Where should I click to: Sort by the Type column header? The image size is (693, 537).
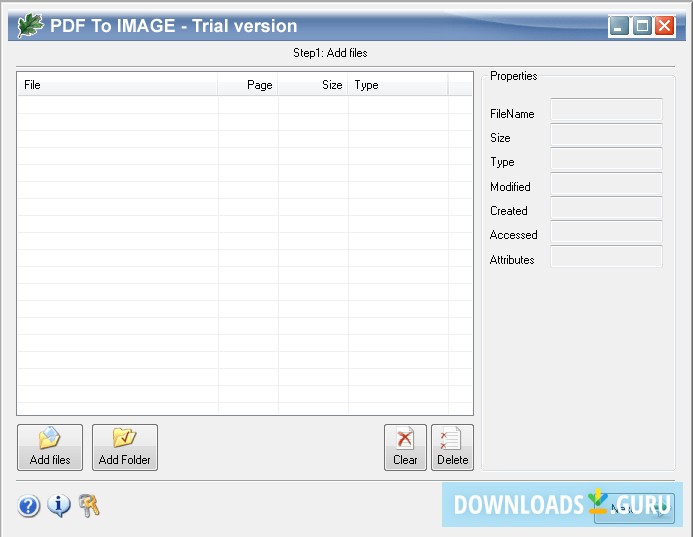tap(398, 85)
